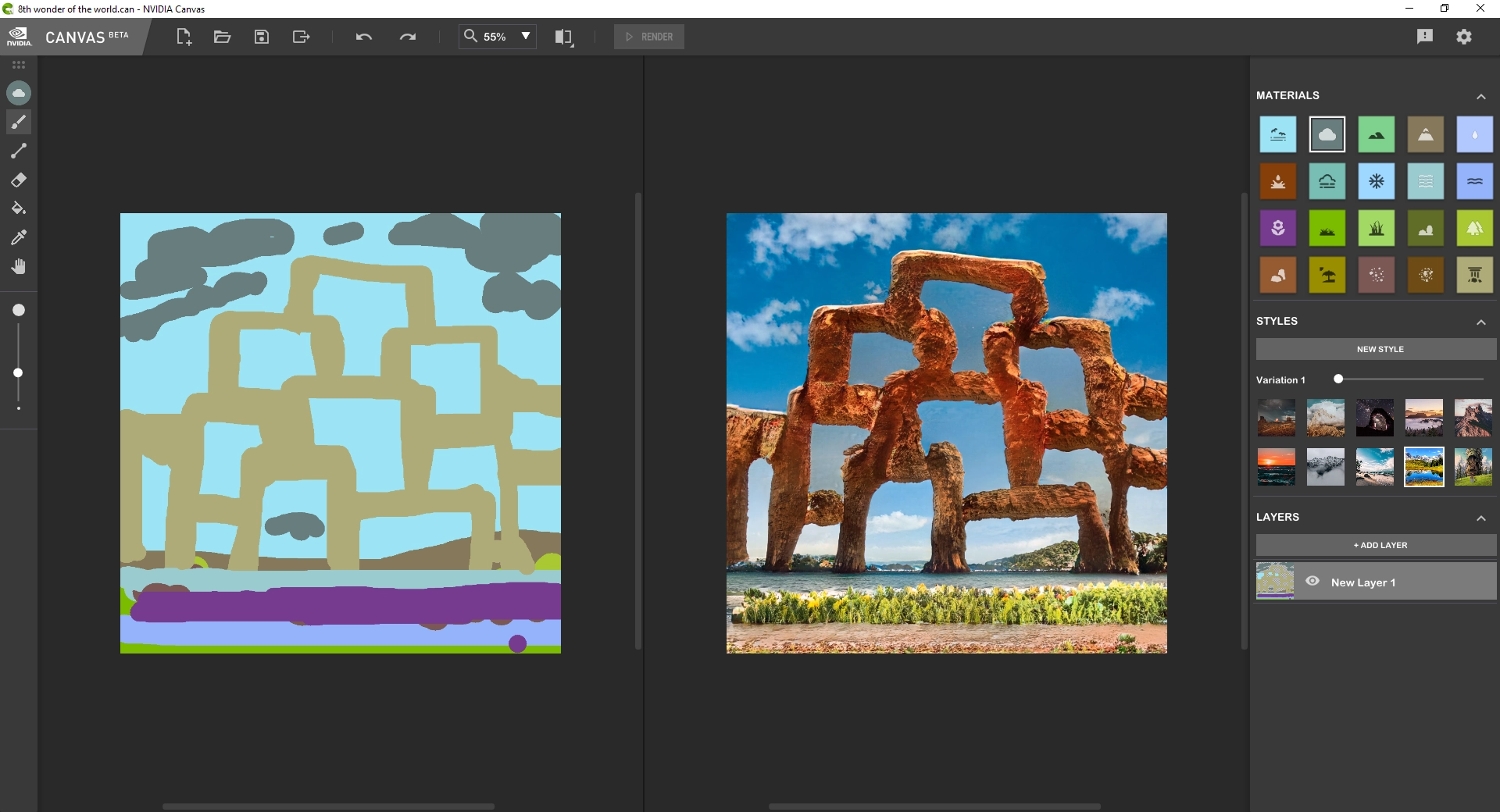1500x812 pixels.
Task: Open the feedback dialog
Action: click(1425, 37)
